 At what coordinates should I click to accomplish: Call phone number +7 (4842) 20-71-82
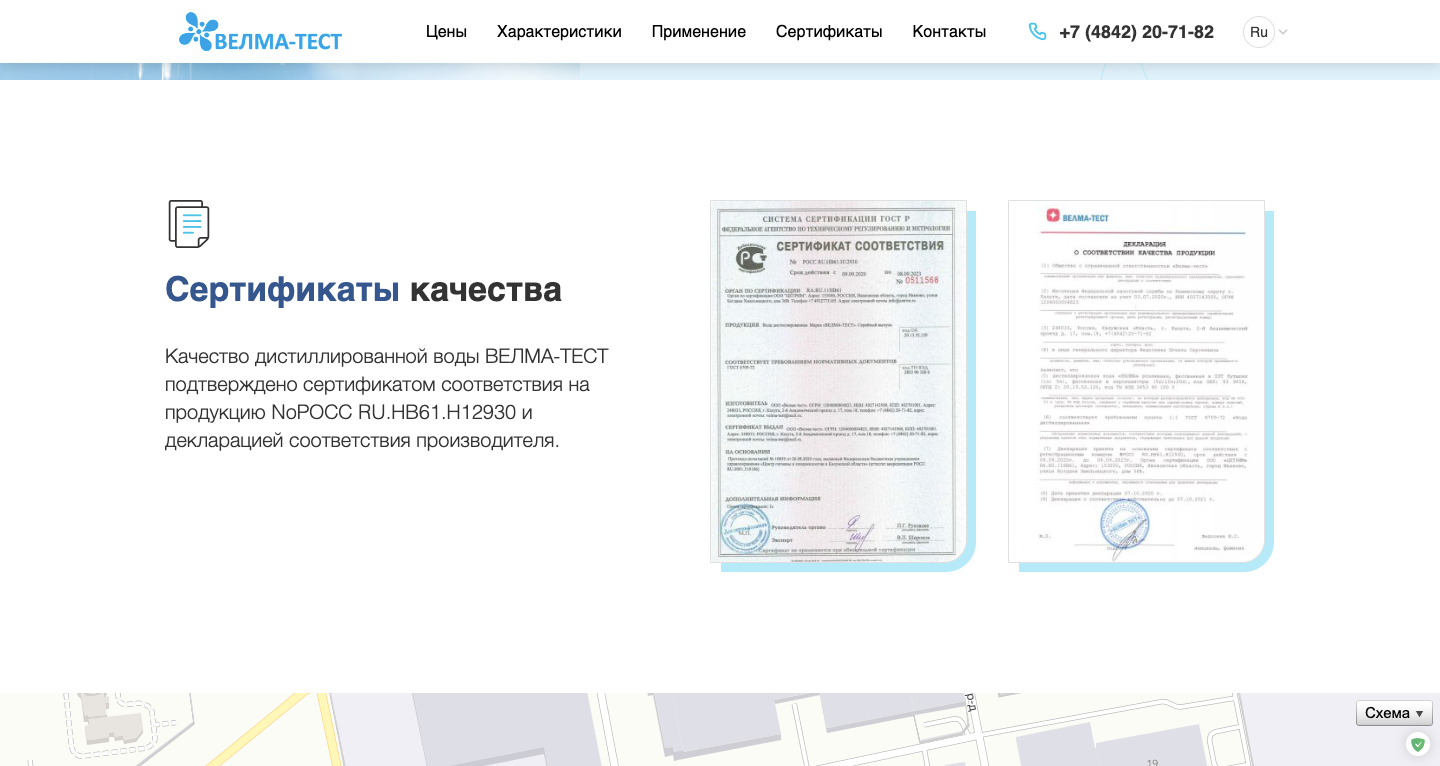1136,32
